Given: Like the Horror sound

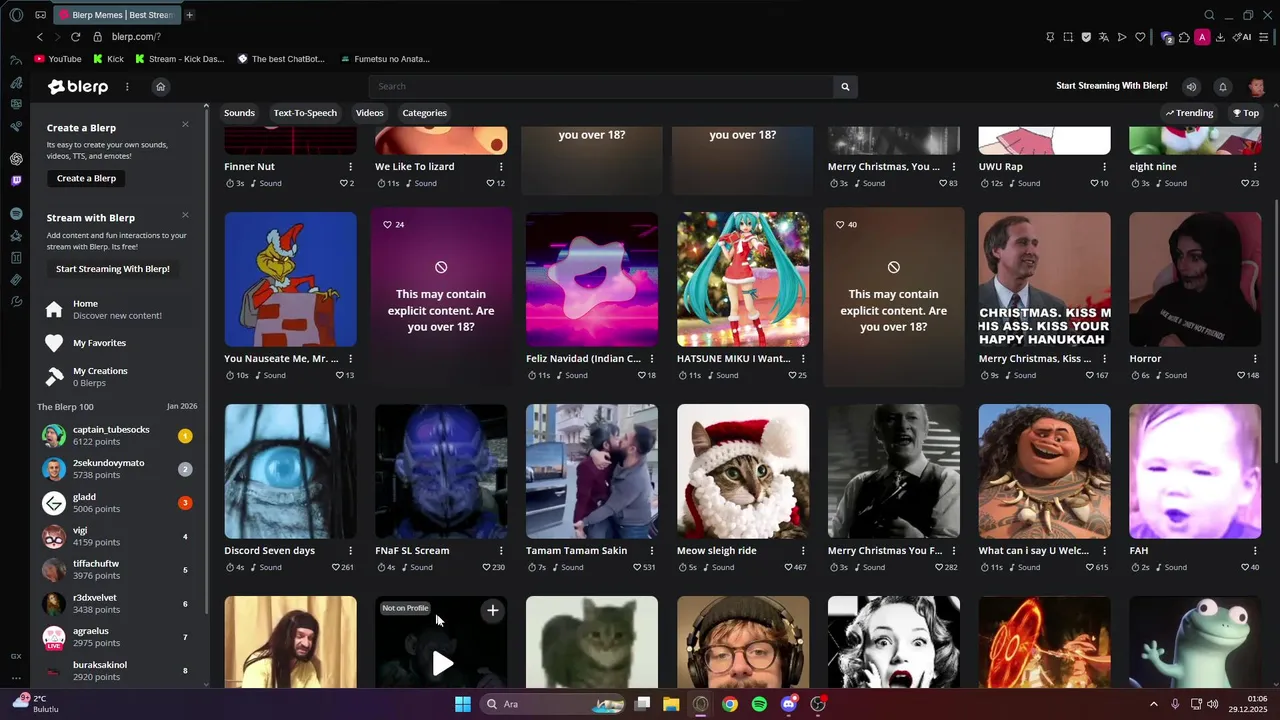Looking at the screenshot, I should pyautogui.click(x=1242, y=375).
